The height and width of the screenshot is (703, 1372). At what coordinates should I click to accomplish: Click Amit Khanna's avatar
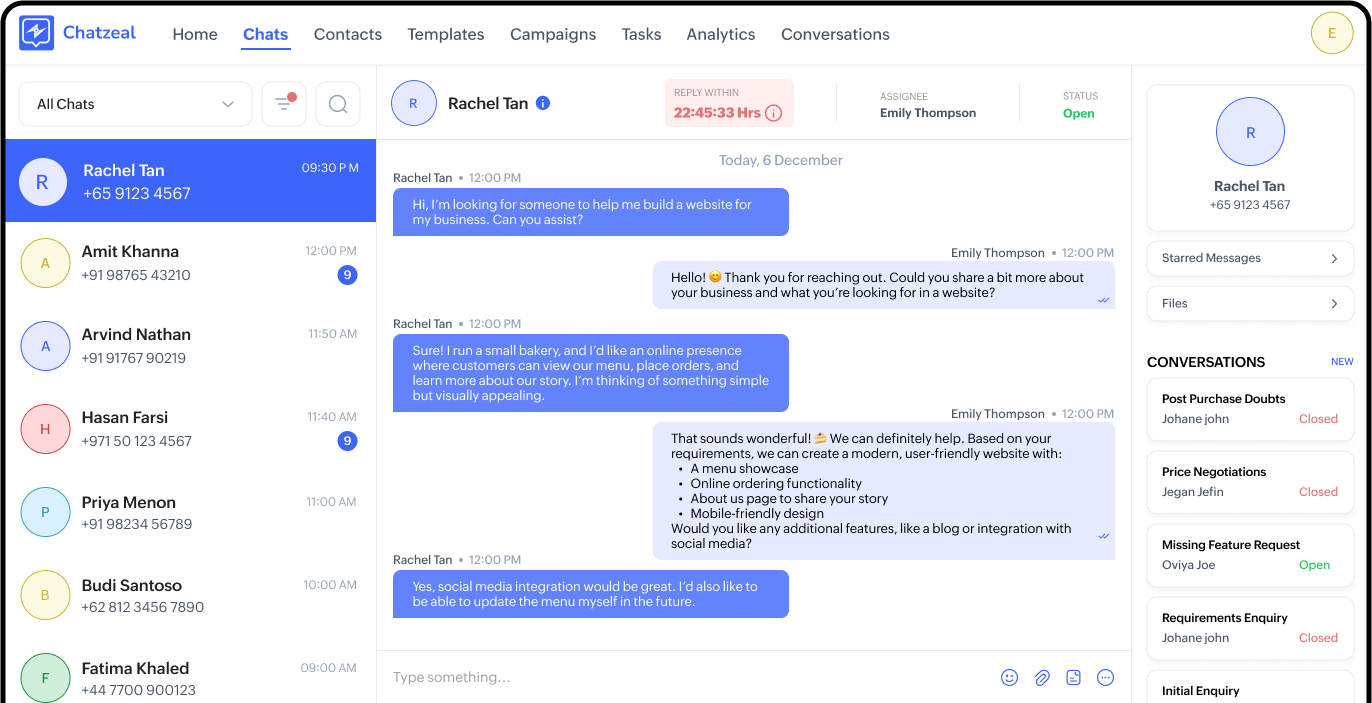45,263
